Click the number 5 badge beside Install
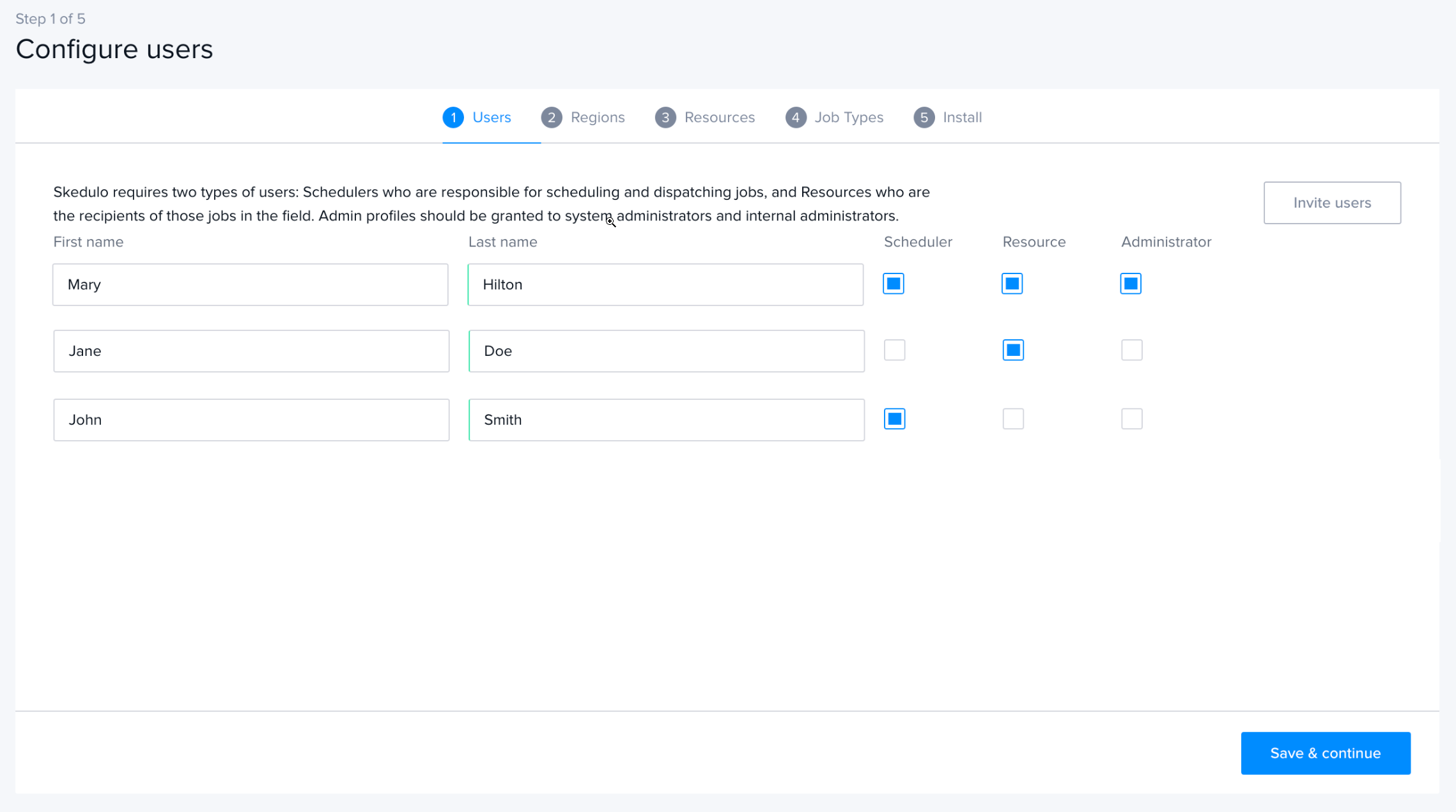This screenshot has width=1456, height=812. [x=924, y=117]
